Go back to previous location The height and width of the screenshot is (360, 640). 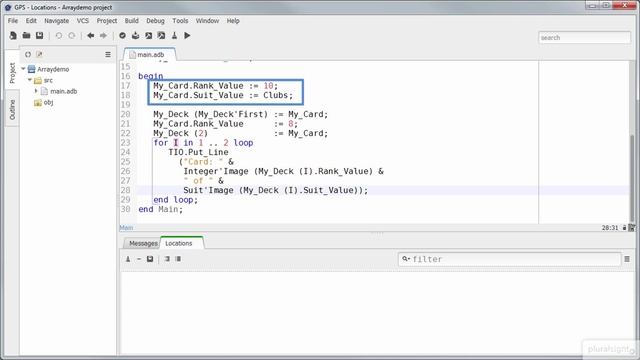point(91,36)
